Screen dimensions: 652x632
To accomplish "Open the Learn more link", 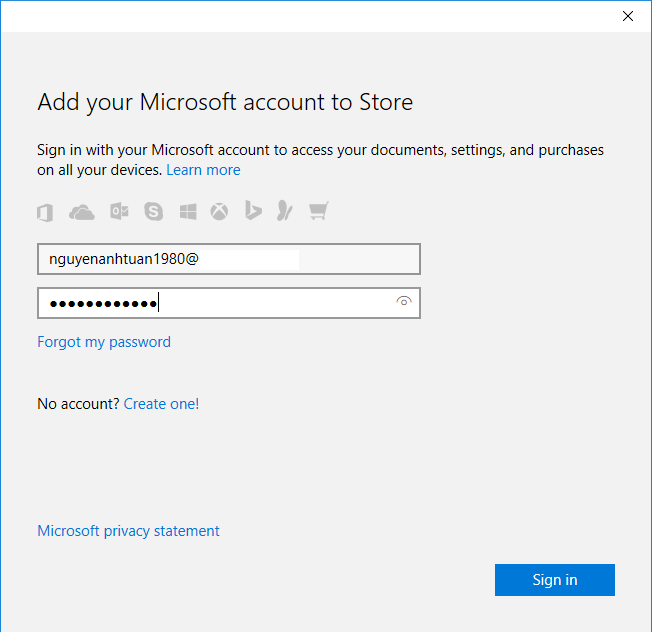I will [x=203, y=170].
